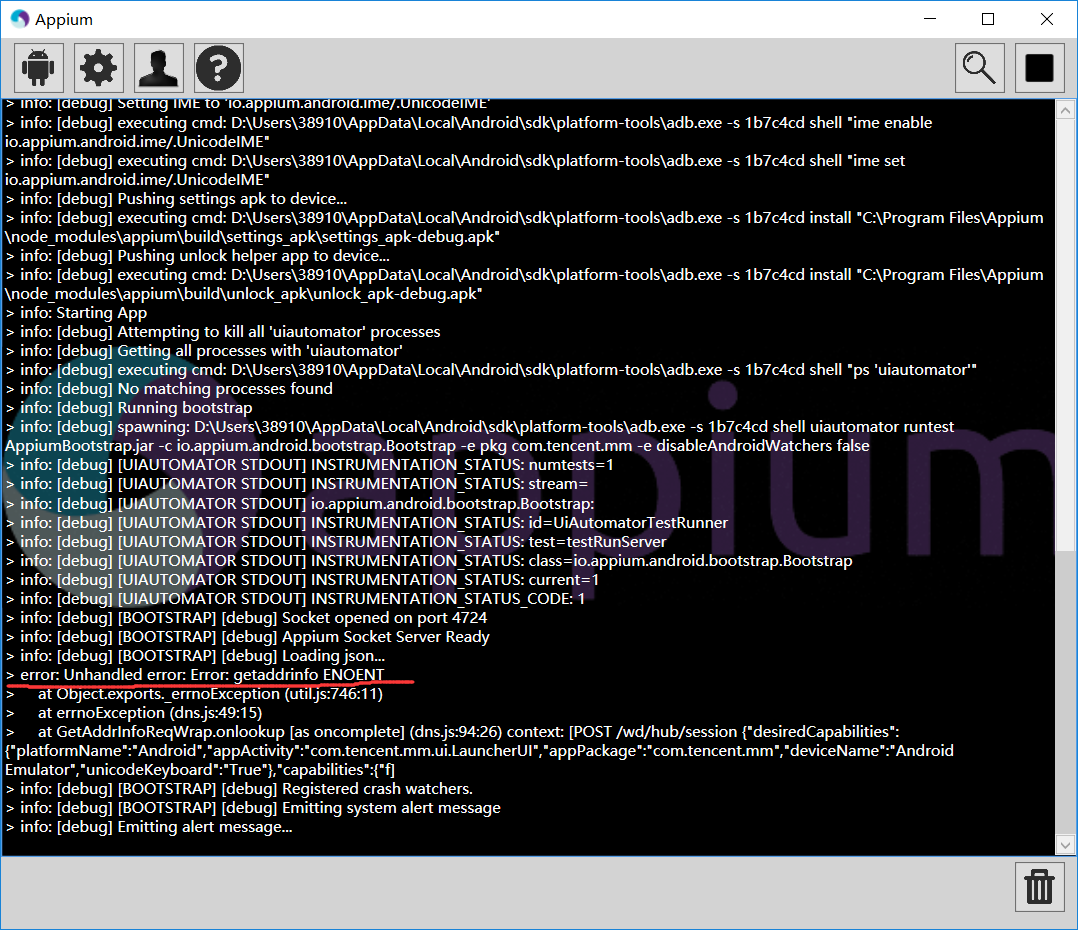Screen dimensions: 1078x930
Task: Click 'unlock_apk-debug.apk' path line
Action: 244,294
